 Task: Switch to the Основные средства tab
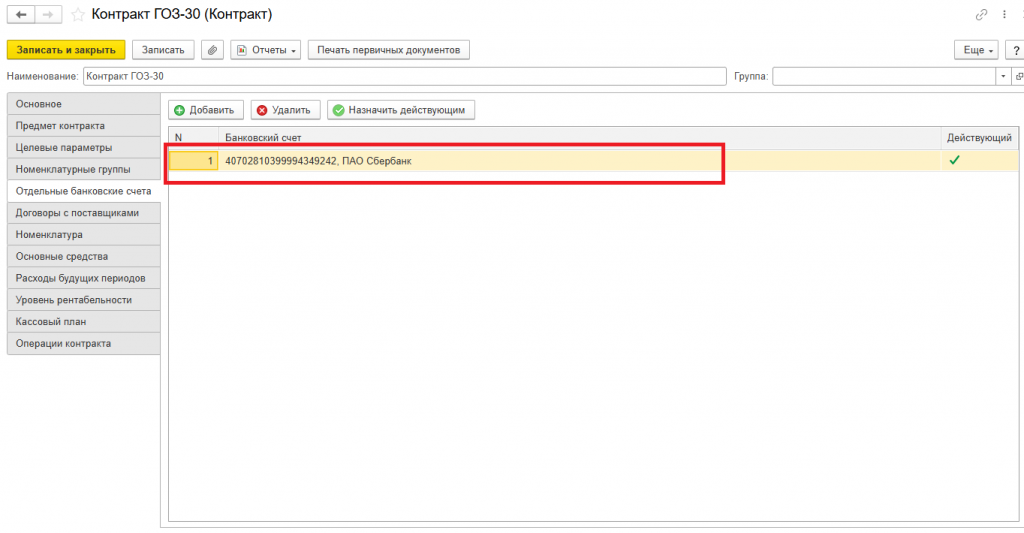(84, 256)
